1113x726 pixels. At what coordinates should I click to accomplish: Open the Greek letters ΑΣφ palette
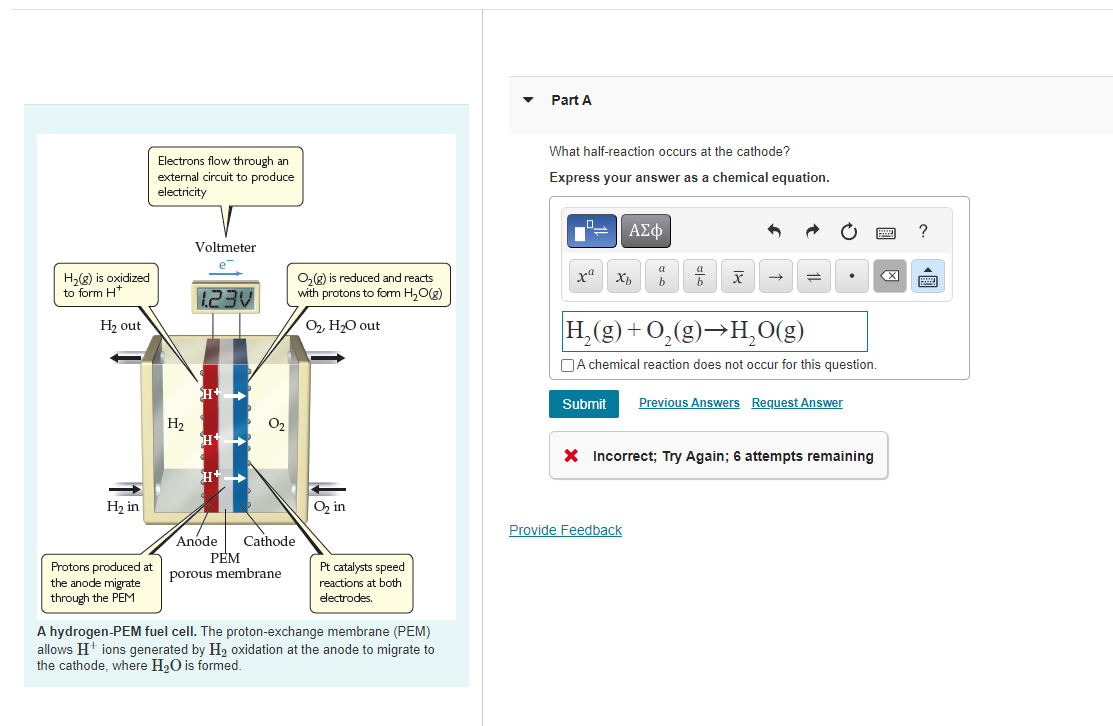click(645, 230)
